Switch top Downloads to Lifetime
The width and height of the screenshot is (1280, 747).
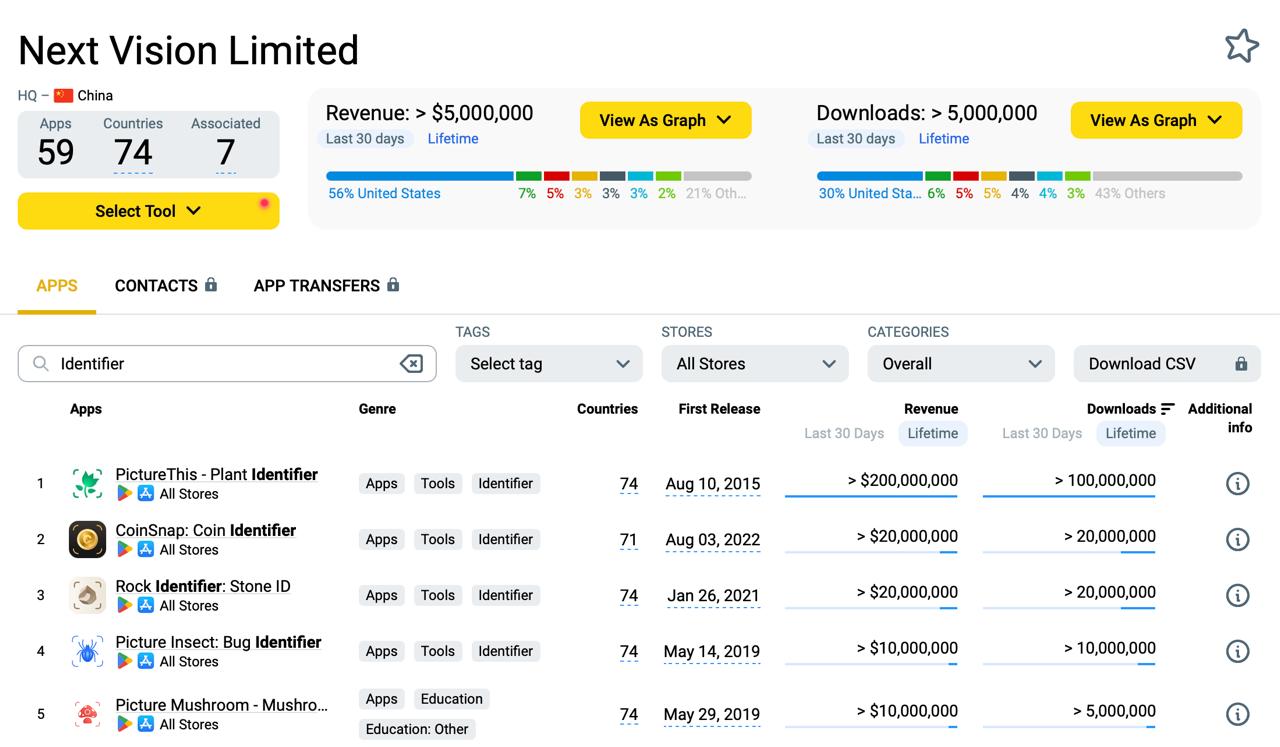coord(943,139)
